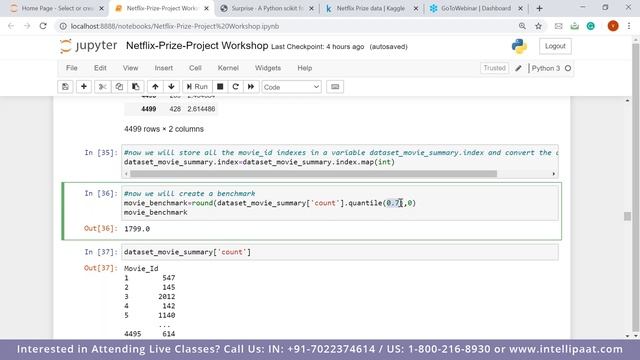Image resolution: width=640 pixels, height=360 pixels.
Task: Click the Logout button
Action: pyautogui.click(x=555, y=46)
